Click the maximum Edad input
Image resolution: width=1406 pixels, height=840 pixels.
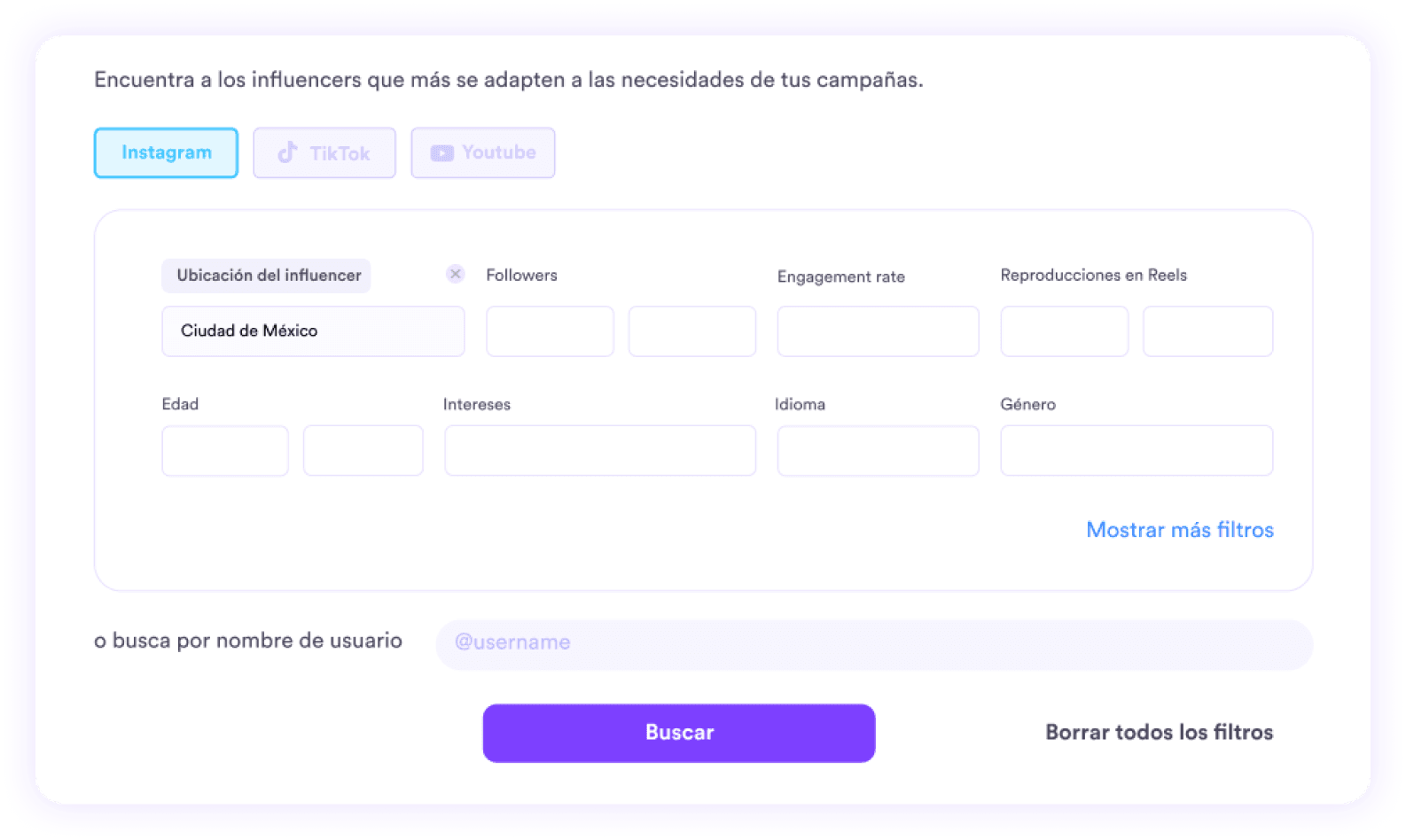363,451
